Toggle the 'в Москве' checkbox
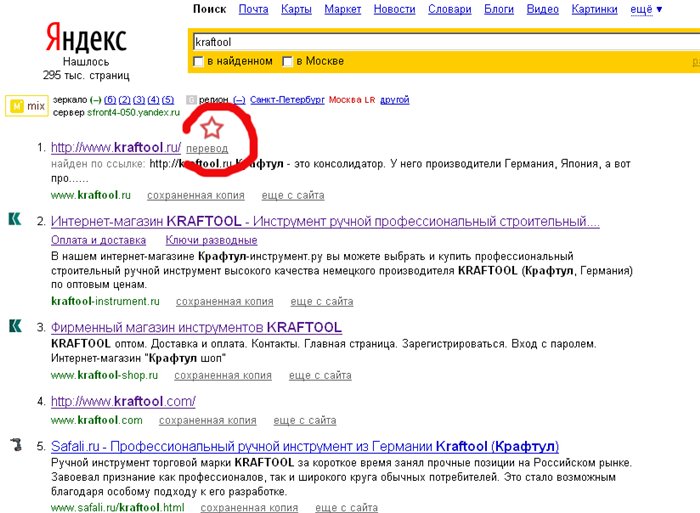Image resolution: width=700 pixels, height=513 pixels. point(287,61)
